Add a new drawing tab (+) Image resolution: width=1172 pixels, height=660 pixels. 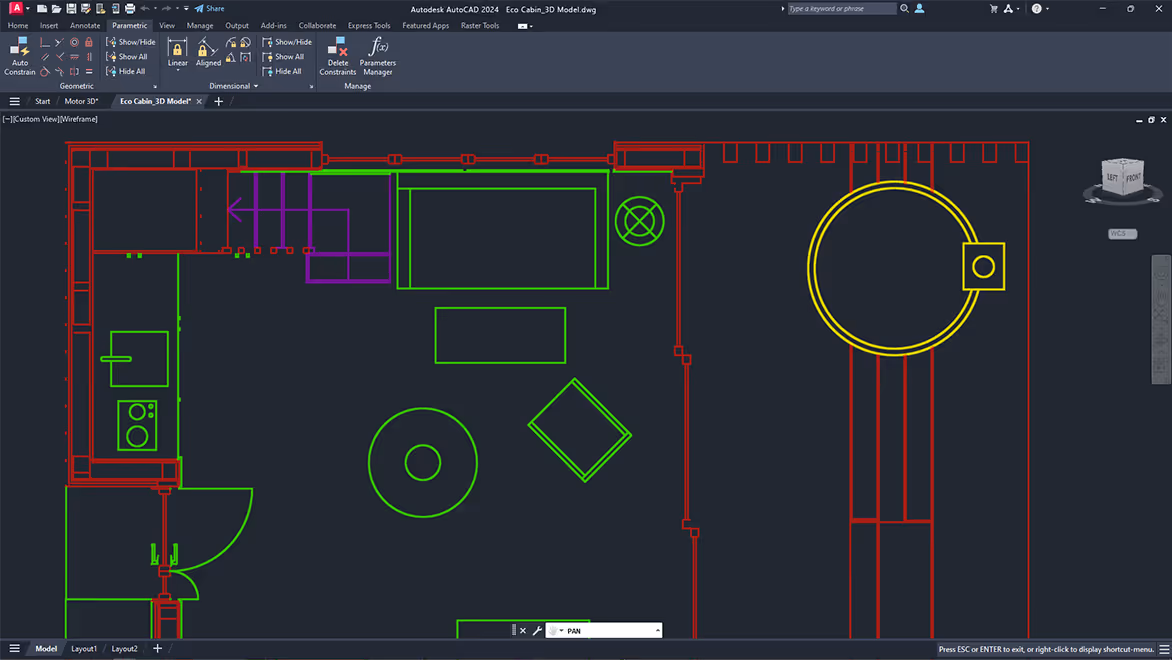coord(218,101)
